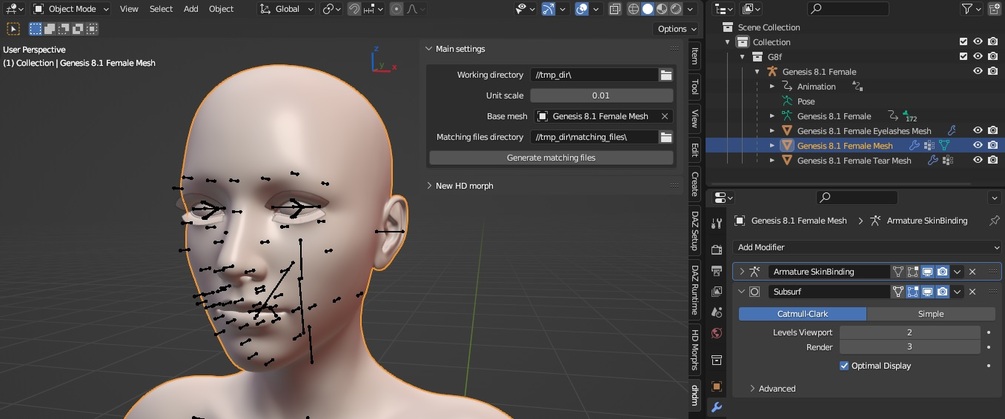Pin the properties editor context
Image resolution: width=1005 pixels, height=419 pixels.
click(x=993, y=221)
